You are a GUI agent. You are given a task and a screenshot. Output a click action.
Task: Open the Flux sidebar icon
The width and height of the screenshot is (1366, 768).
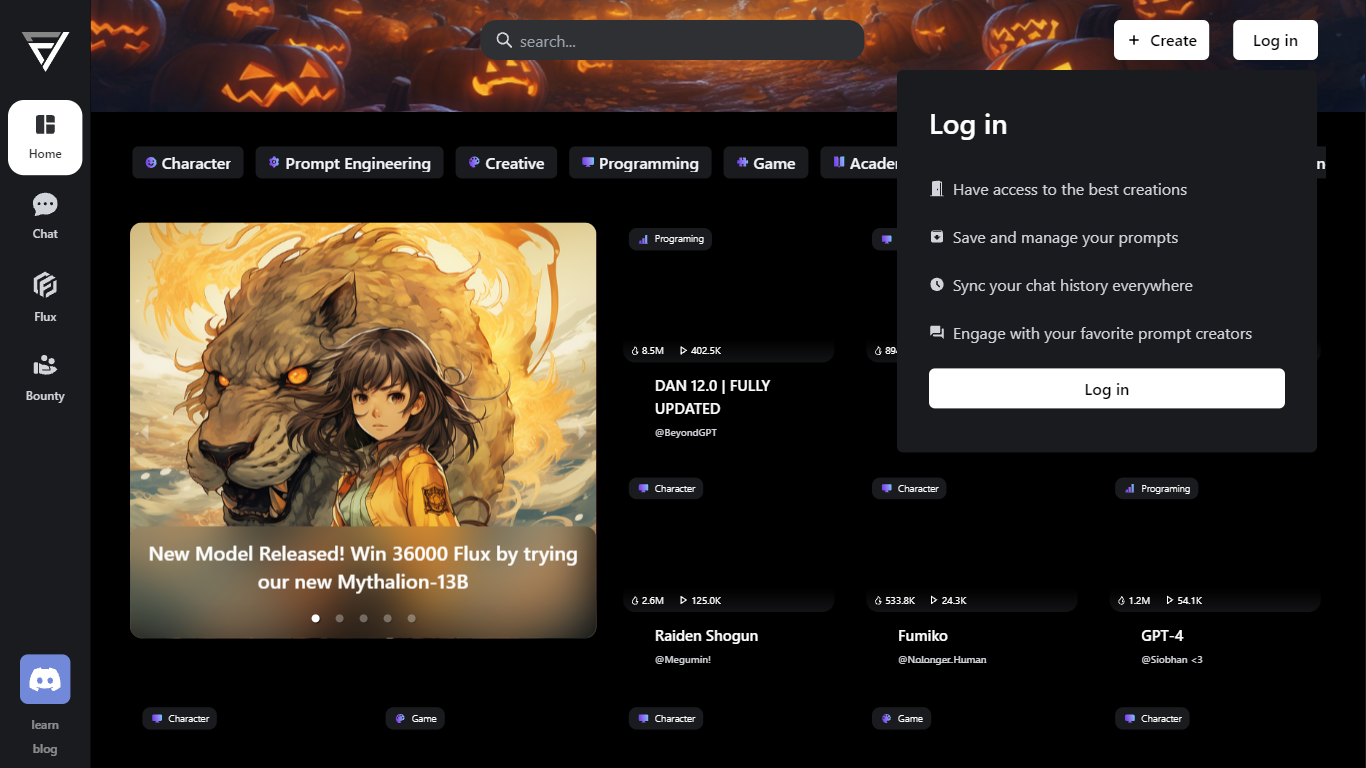pyautogui.click(x=45, y=297)
